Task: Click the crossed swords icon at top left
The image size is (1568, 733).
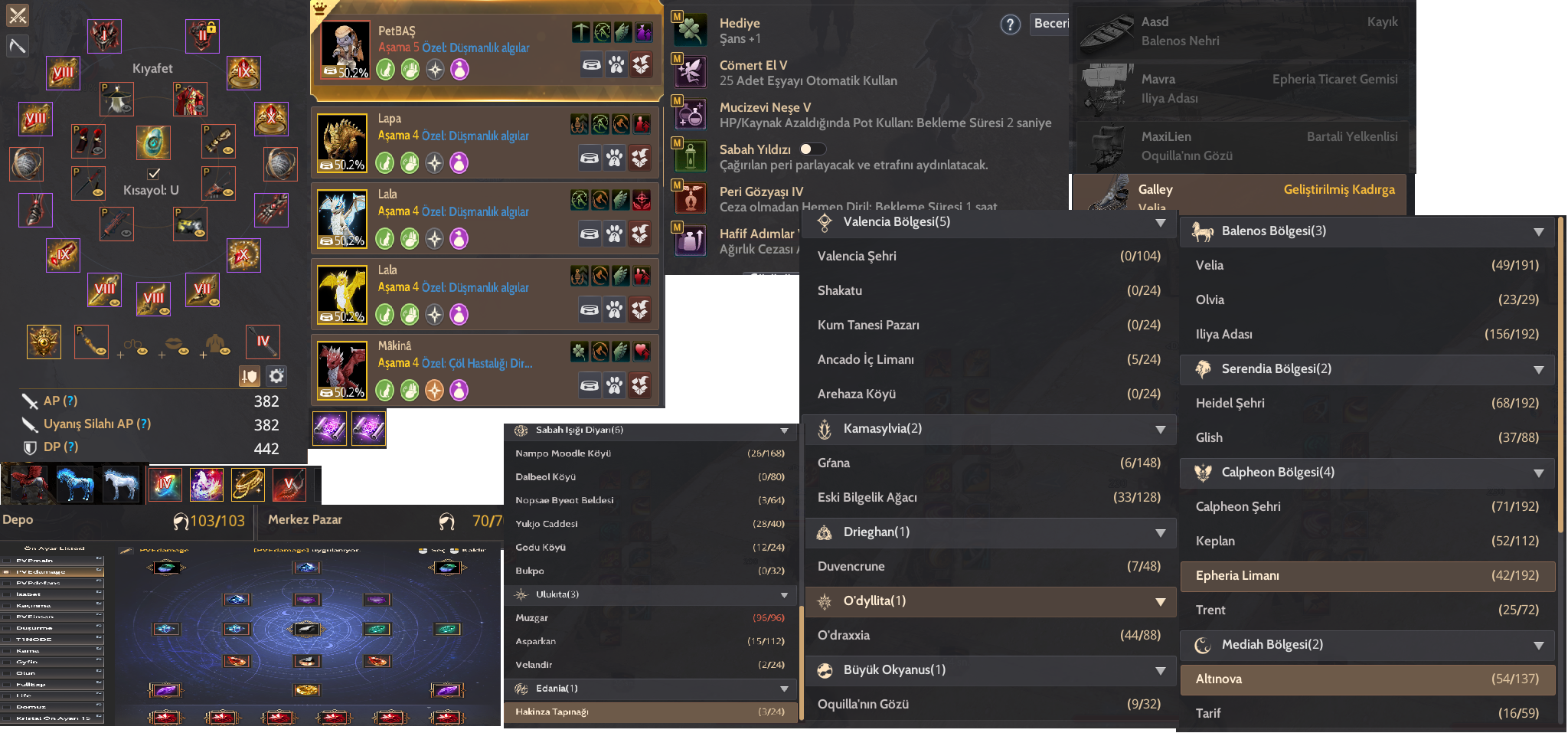Action: pos(18,15)
